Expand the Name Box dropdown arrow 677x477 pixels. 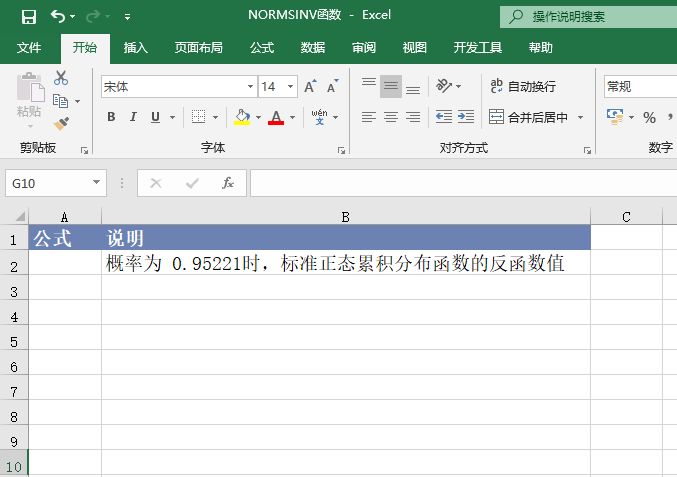coord(97,183)
